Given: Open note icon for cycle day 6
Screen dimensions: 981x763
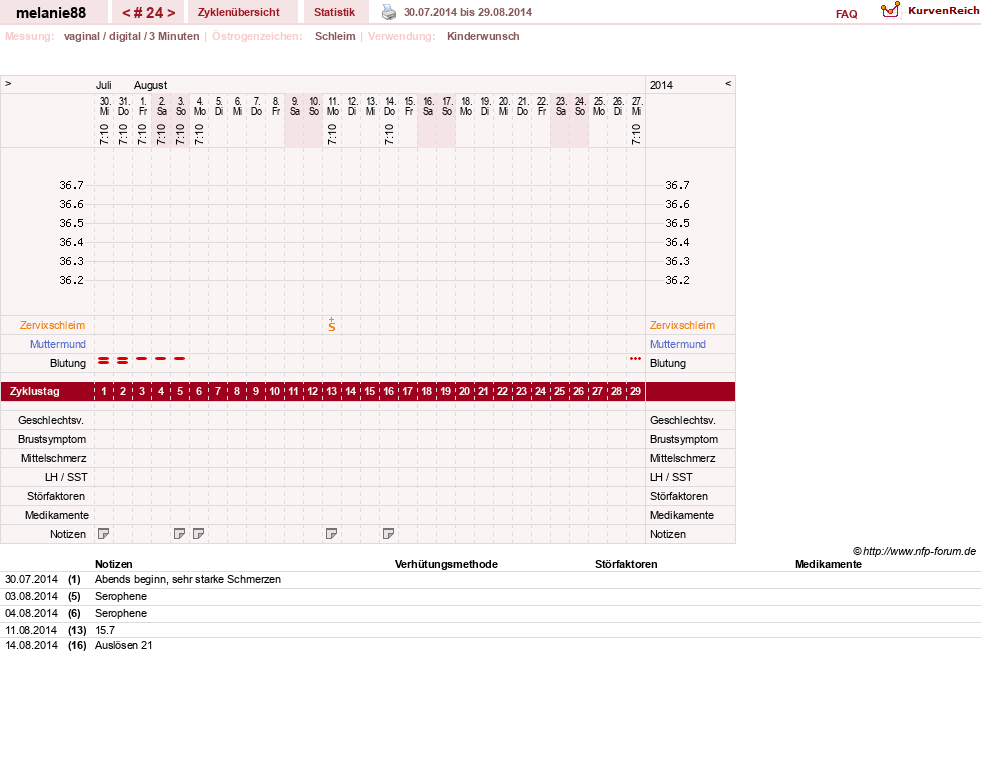Looking at the screenshot, I should pyautogui.click(x=198, y=533).
